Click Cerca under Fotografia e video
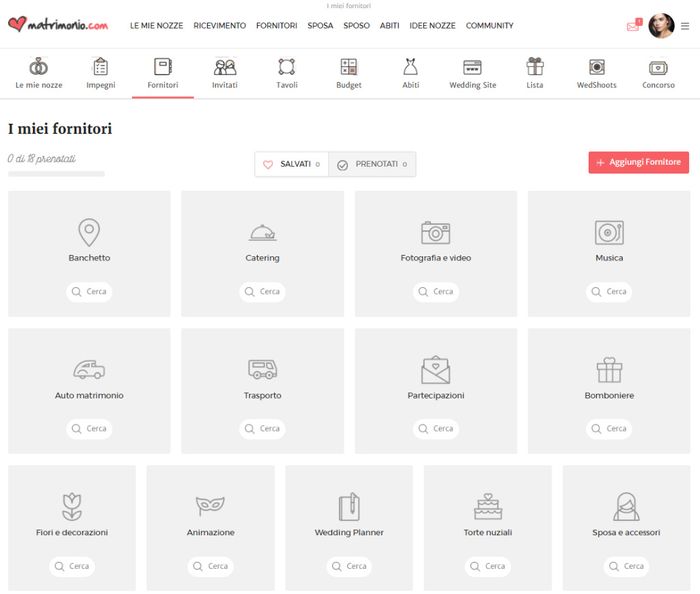700x594 pixels. tap(436, 292)
